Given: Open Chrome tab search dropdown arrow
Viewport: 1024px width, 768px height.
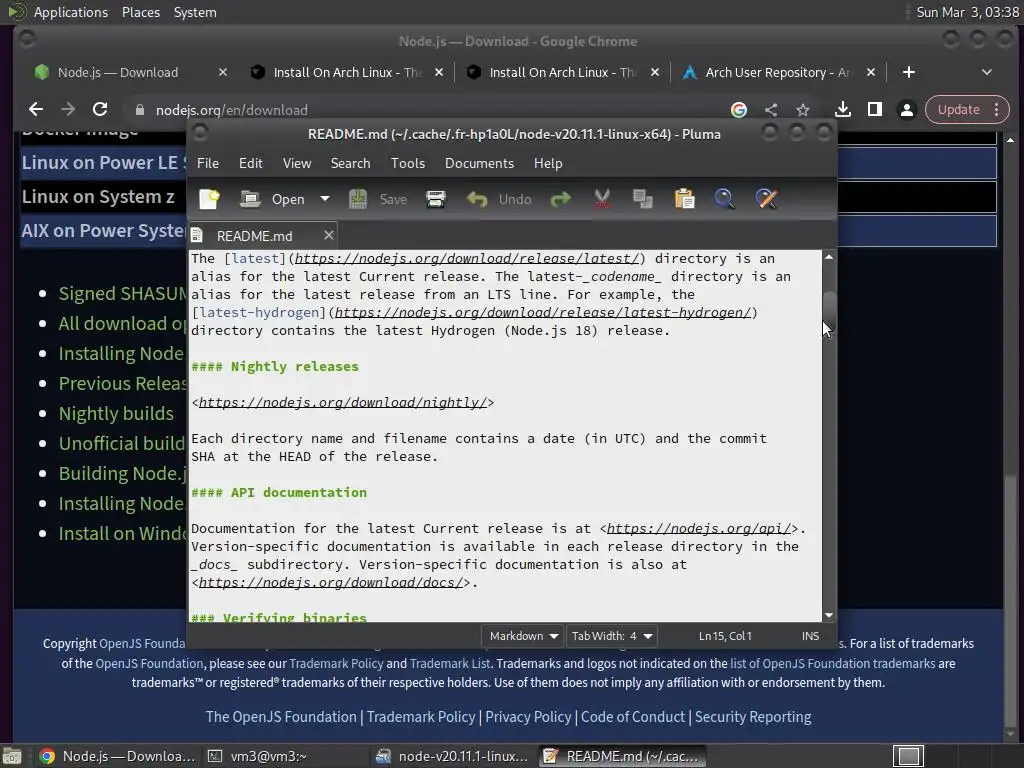Looking at the screenshot, I should [x=987, y=72].
